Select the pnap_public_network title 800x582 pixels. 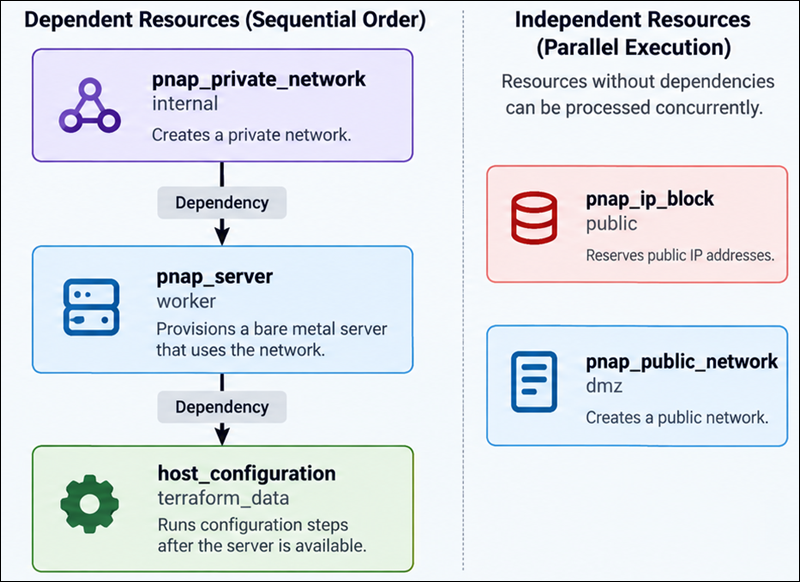[682, 362]
